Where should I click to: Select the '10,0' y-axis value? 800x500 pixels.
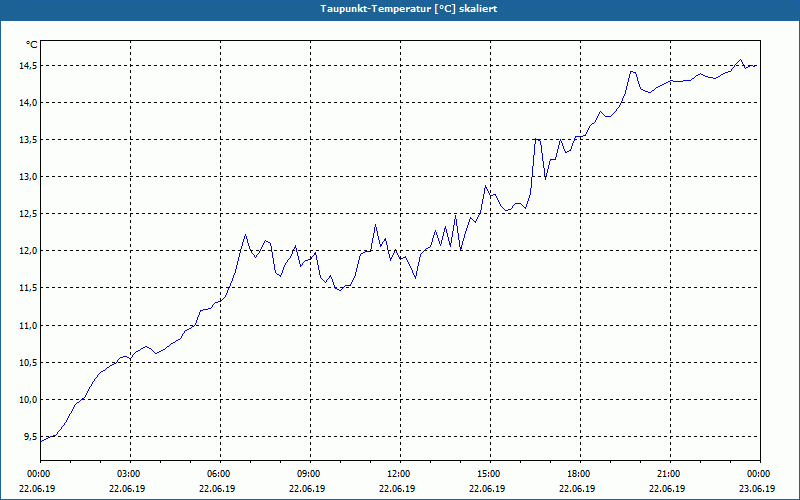28,399
